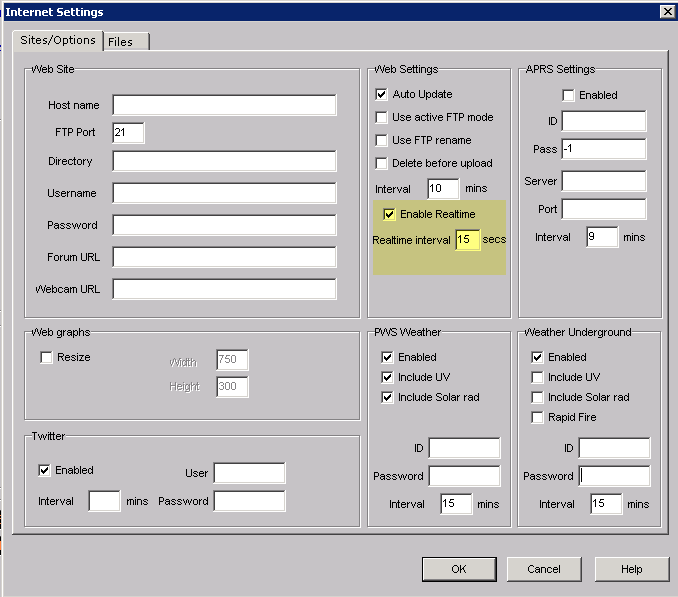Disable the Enable Realtime checkbox

tap(389, 214)
